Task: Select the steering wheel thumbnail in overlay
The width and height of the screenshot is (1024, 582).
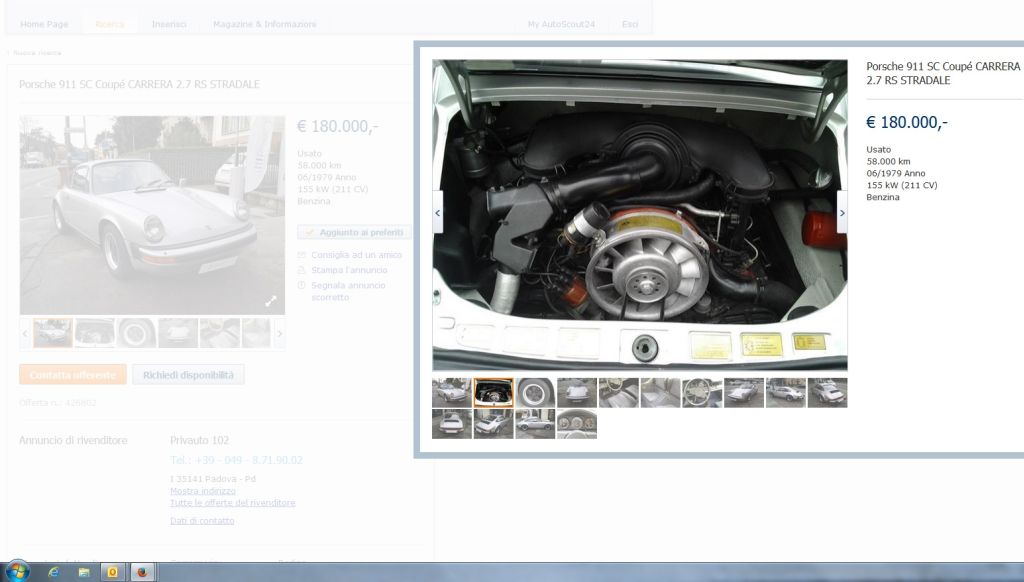Action: 702,393
